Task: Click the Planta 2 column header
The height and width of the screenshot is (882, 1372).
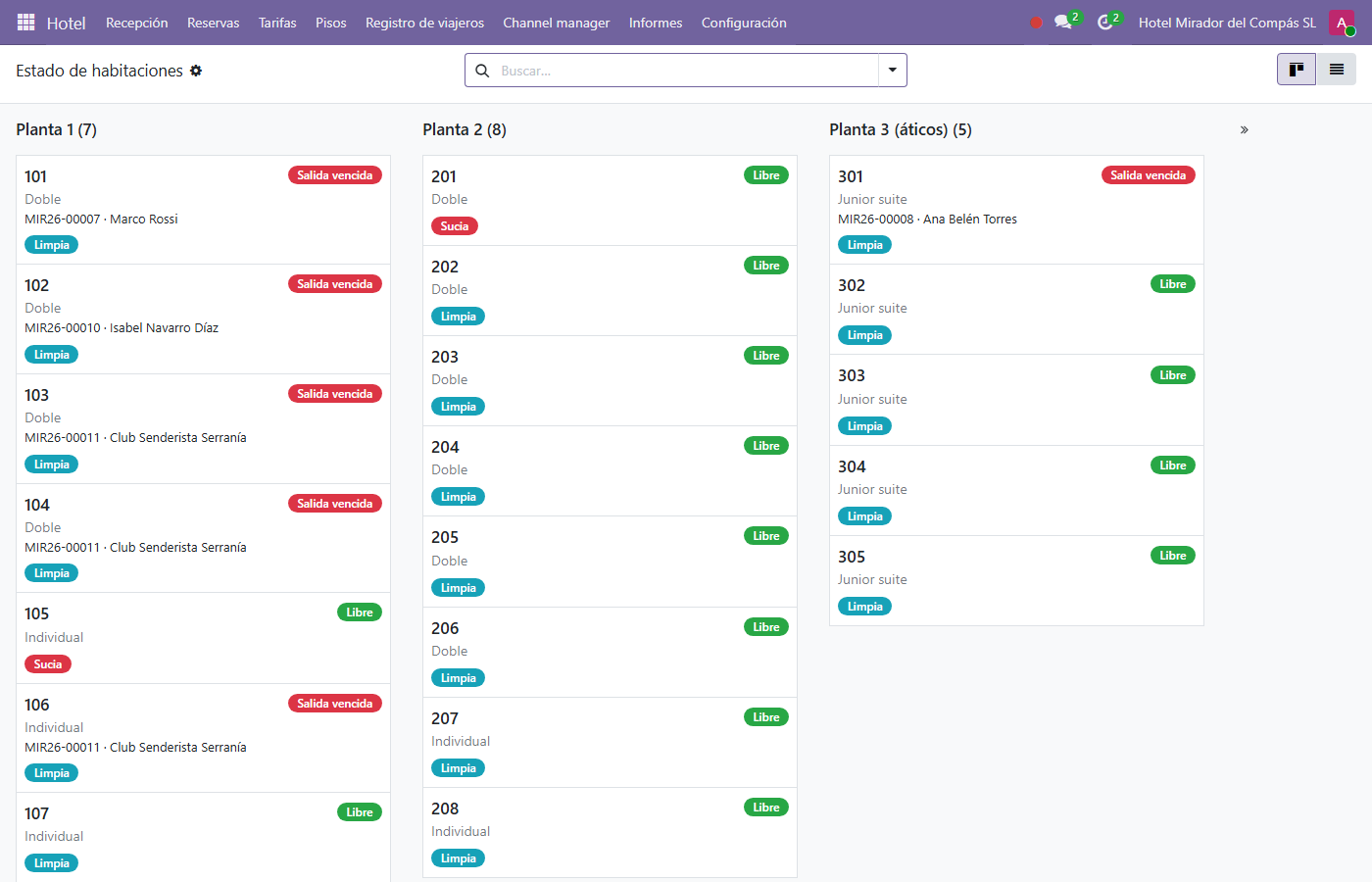Action: click(x=465, y=129)
